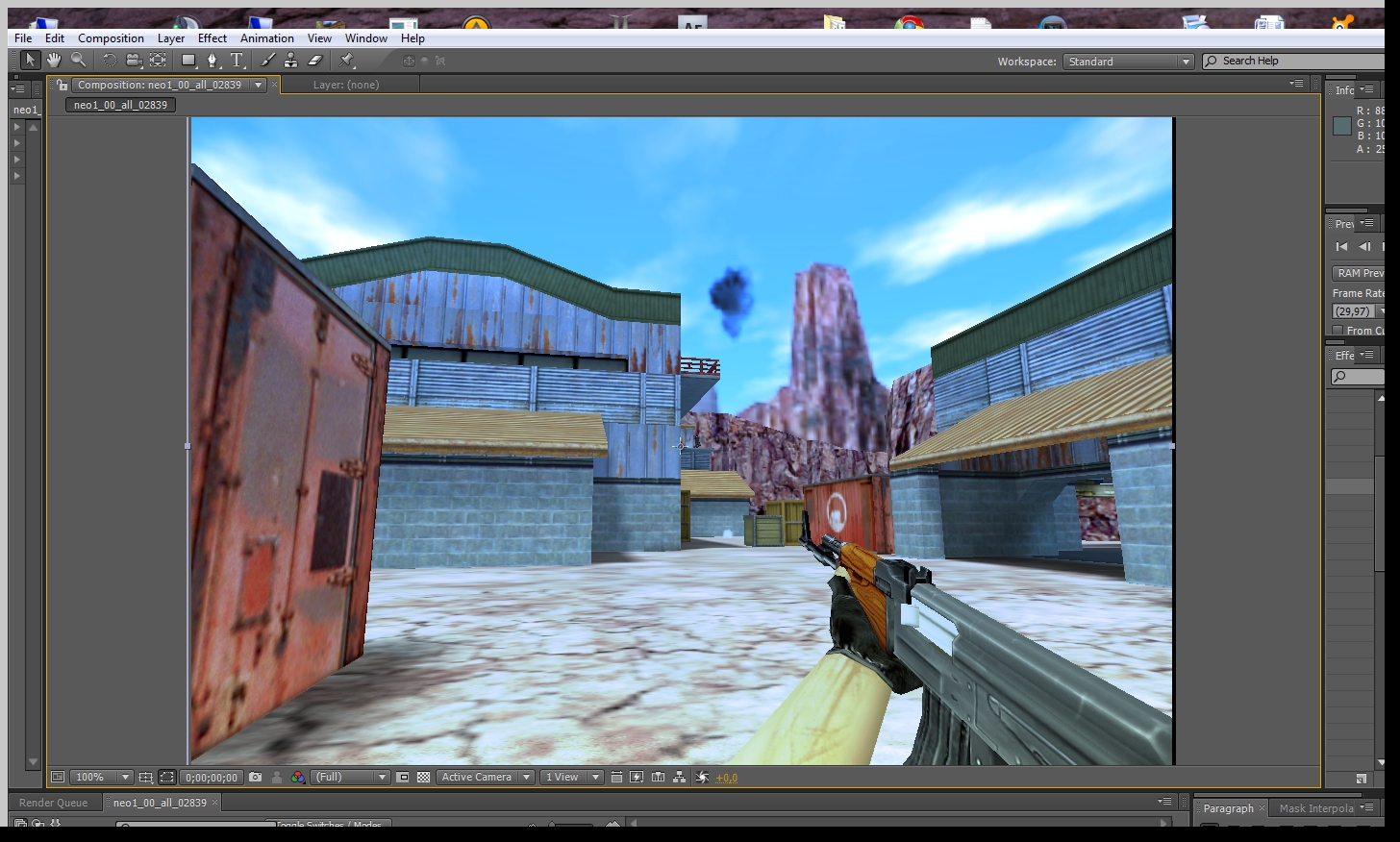Open the Workspace Standard dropdown
The height and width of the screenshot is (842, 1400).
1128,62
